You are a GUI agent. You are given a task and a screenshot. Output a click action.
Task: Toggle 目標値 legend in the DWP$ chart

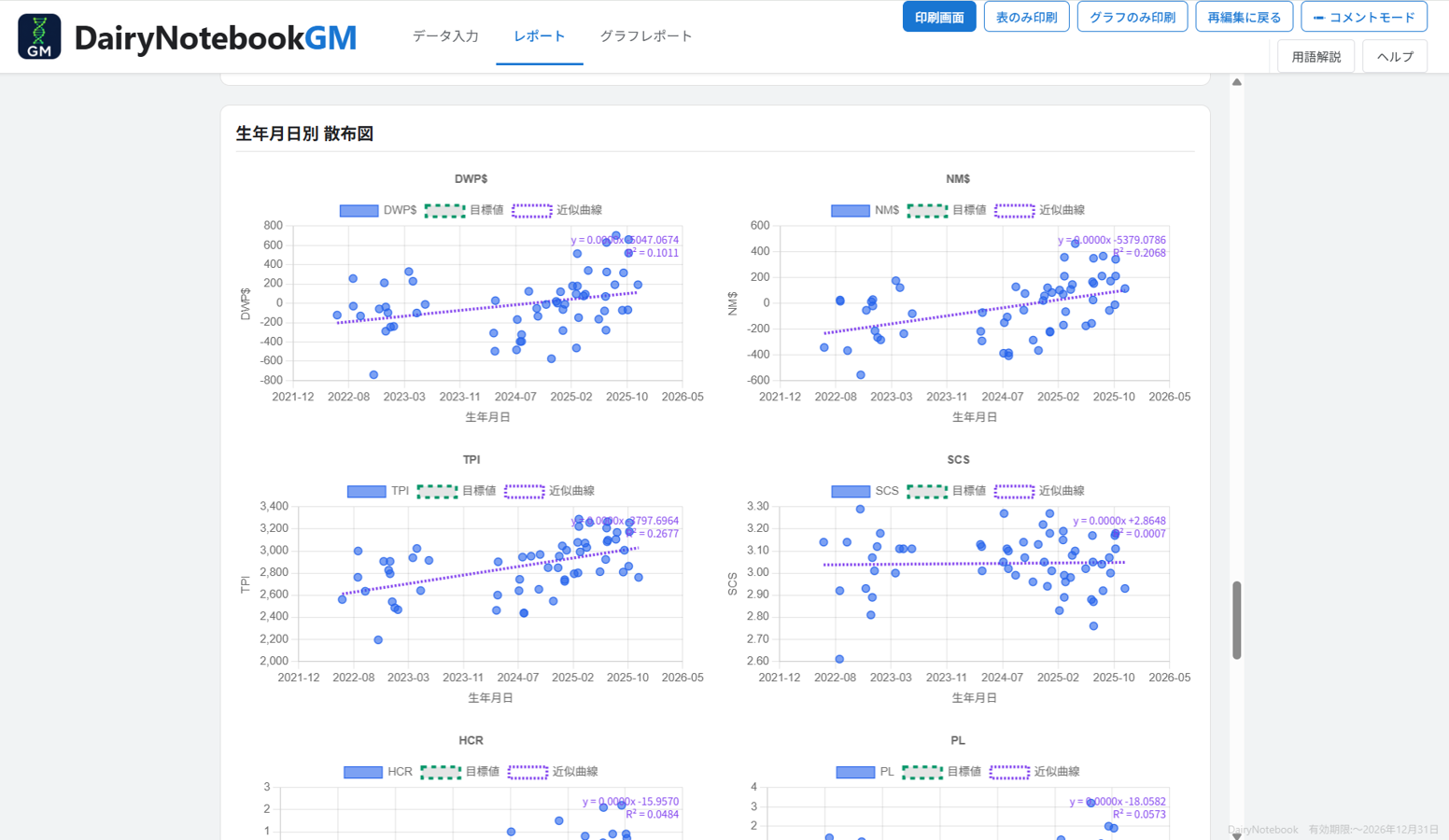tap(445, 210)
